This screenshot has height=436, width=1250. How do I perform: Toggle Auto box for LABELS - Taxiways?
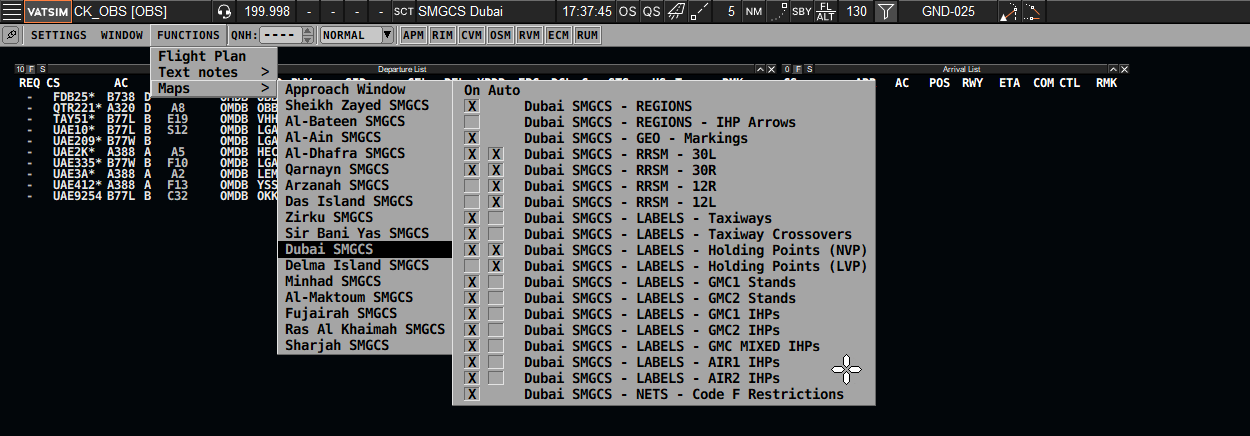[x=496, y=218]
